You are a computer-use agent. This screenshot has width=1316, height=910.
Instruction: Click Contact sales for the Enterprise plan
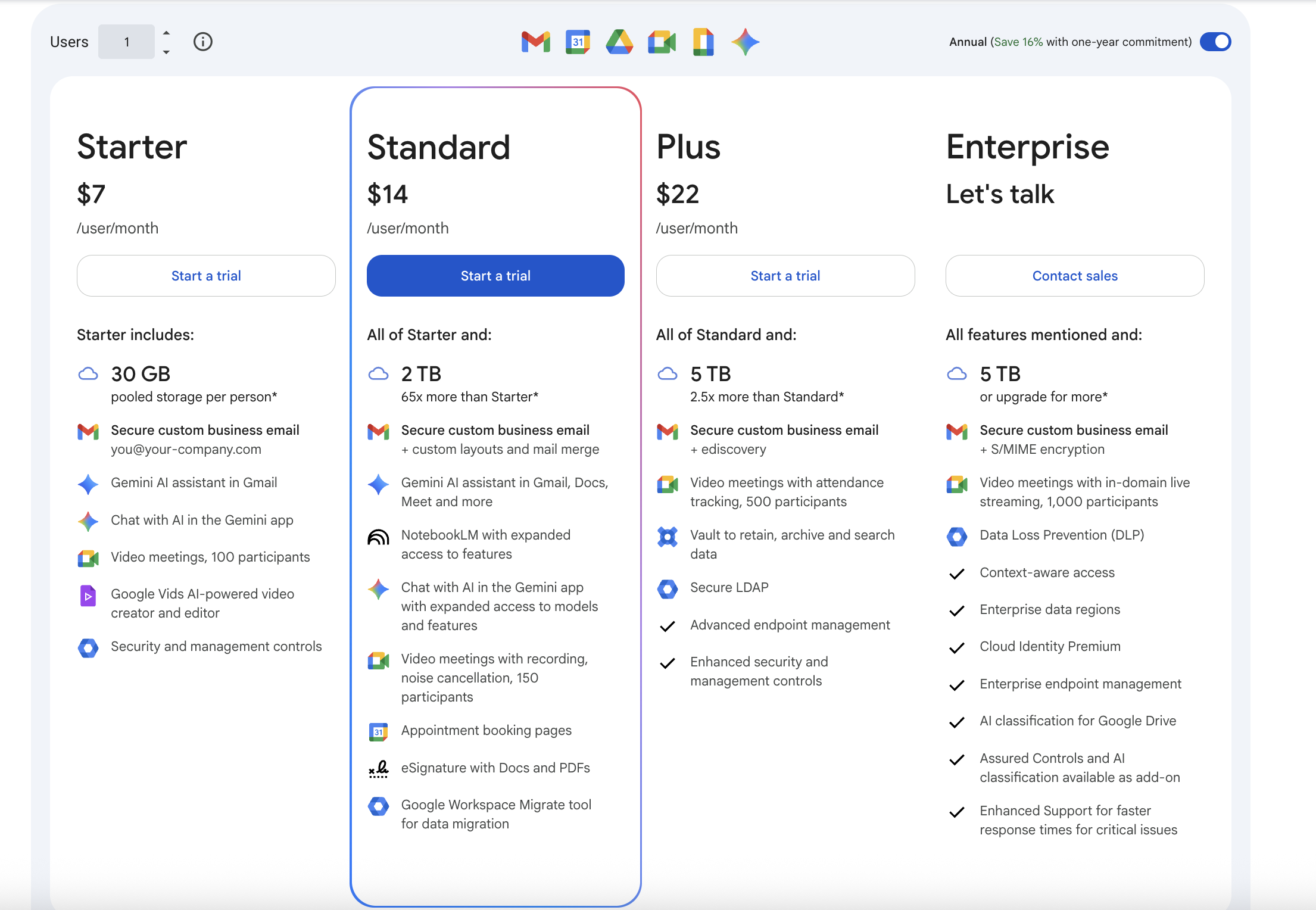(1075, 276)
